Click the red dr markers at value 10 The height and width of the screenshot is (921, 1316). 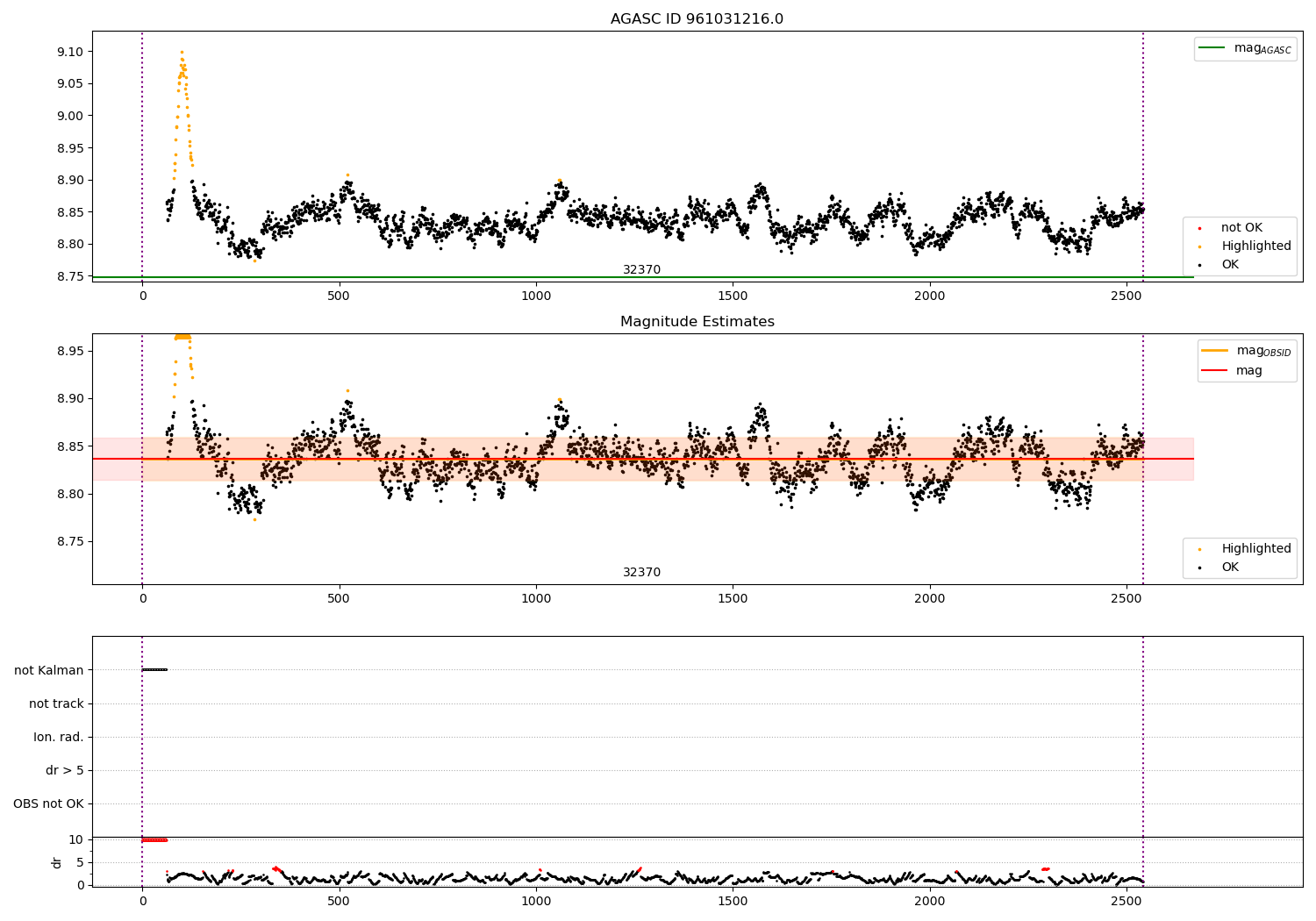154,839
